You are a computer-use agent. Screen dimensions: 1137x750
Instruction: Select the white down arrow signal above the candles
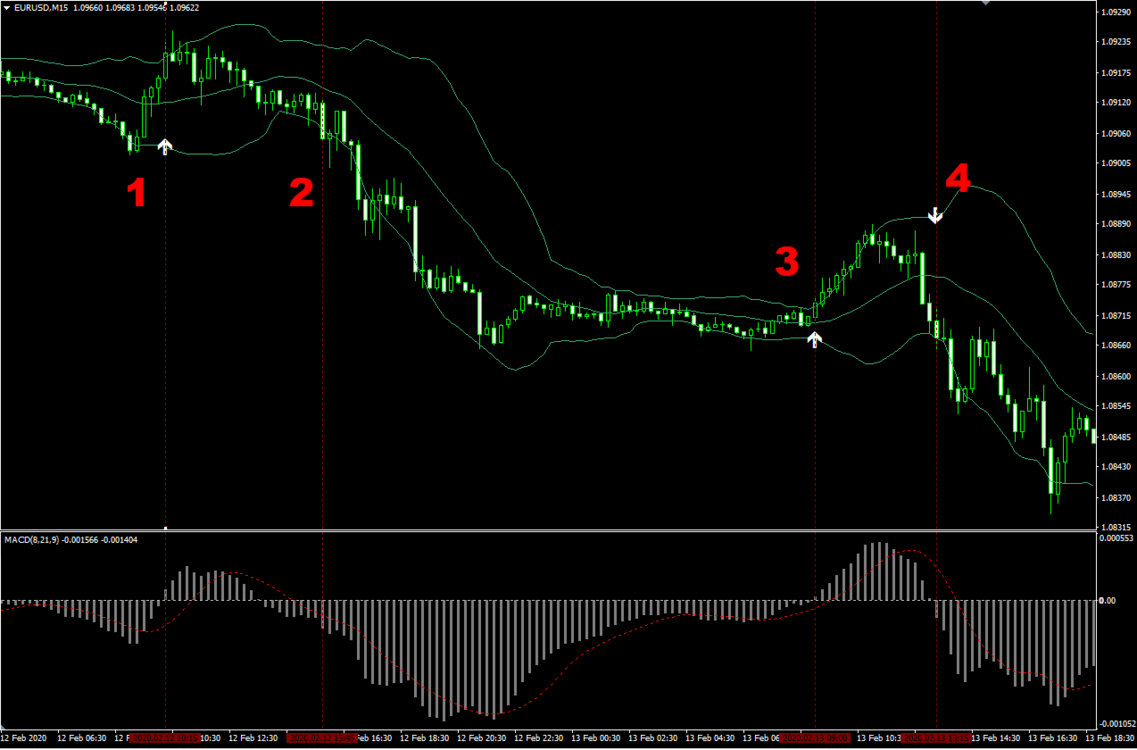pos(935,215)
